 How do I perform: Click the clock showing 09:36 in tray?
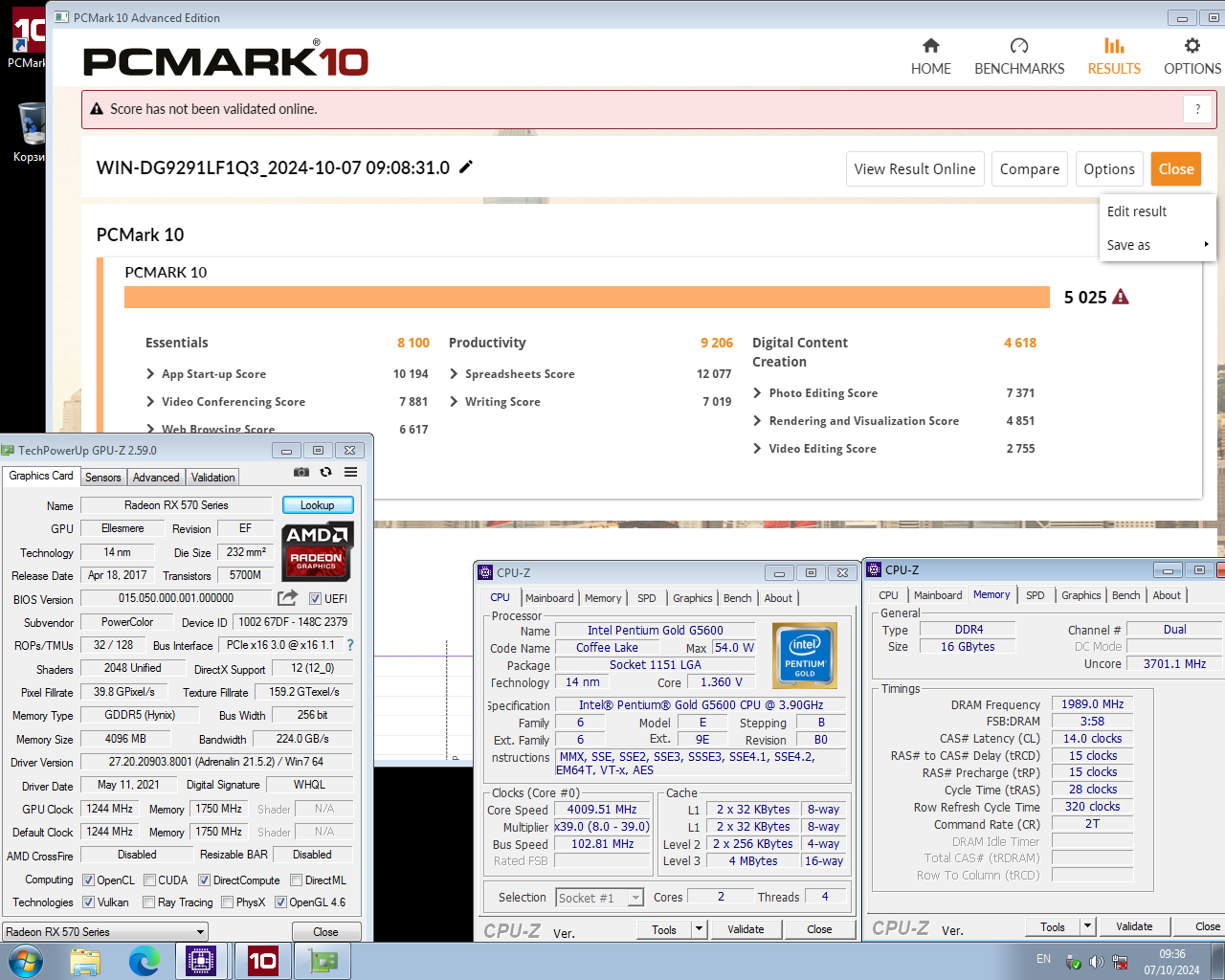click(1172, 954)
